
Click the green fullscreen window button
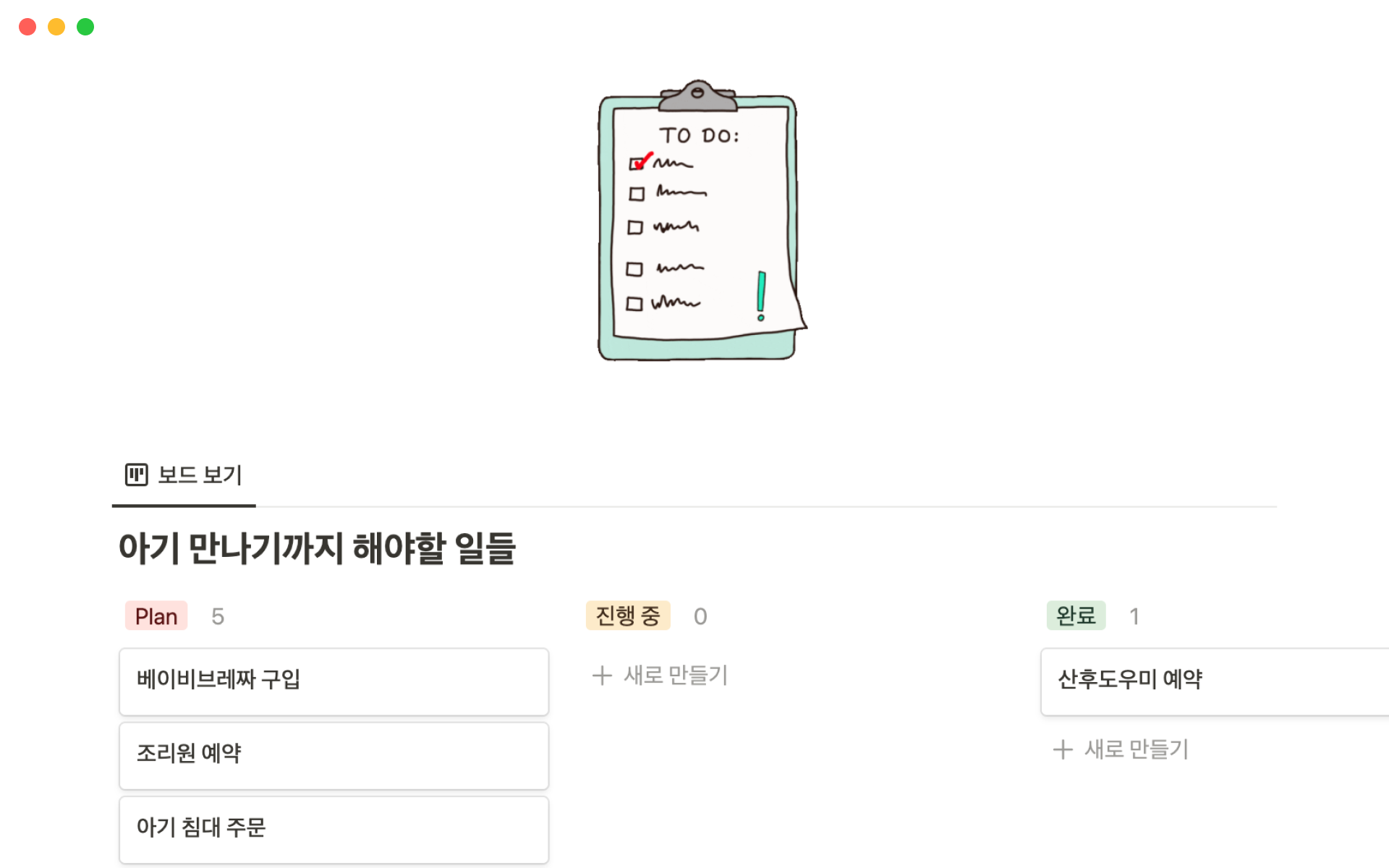coord(85,27)
